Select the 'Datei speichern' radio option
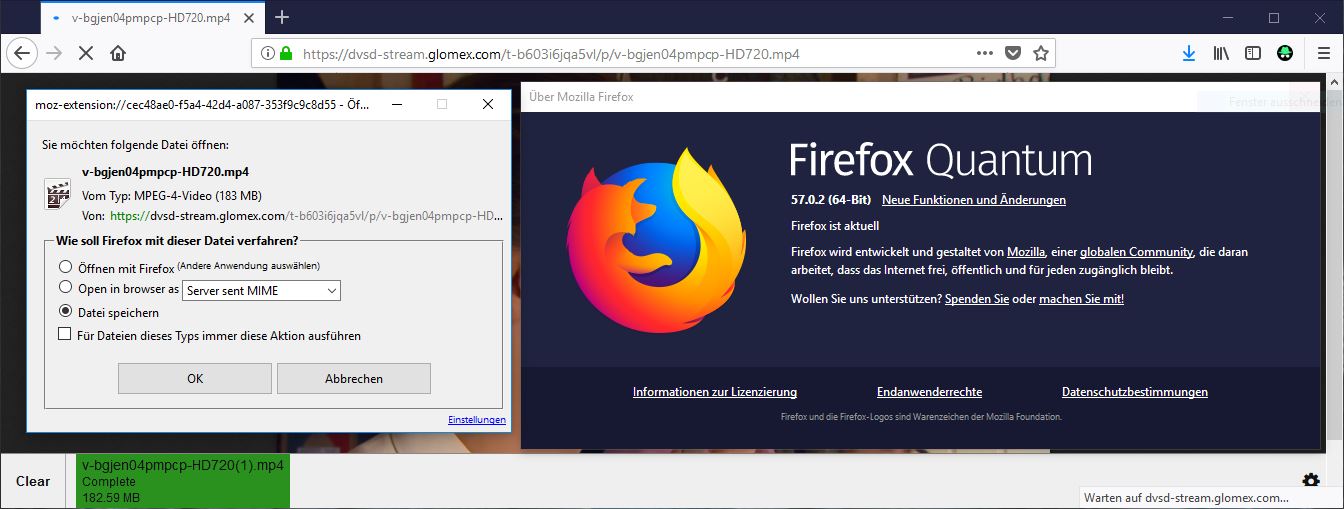Image resolution: width=1344 pixels, height=509 pixels. pyautogui.click(x=66, y=312)
